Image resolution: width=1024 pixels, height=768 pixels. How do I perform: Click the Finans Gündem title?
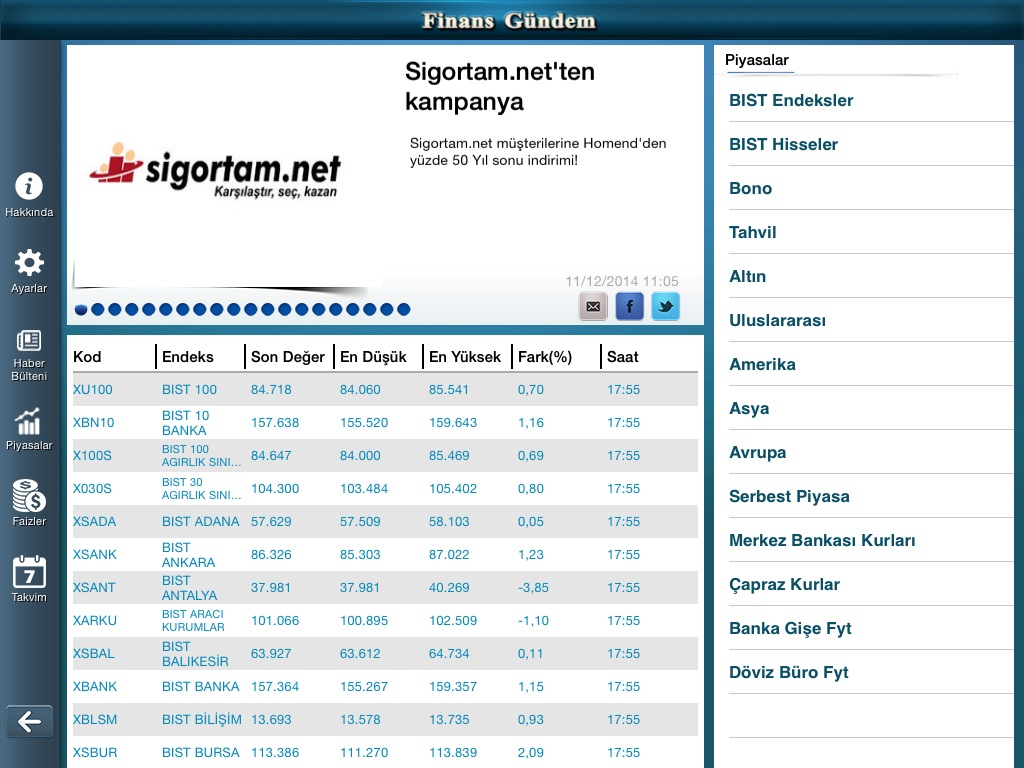pos(509,21)
